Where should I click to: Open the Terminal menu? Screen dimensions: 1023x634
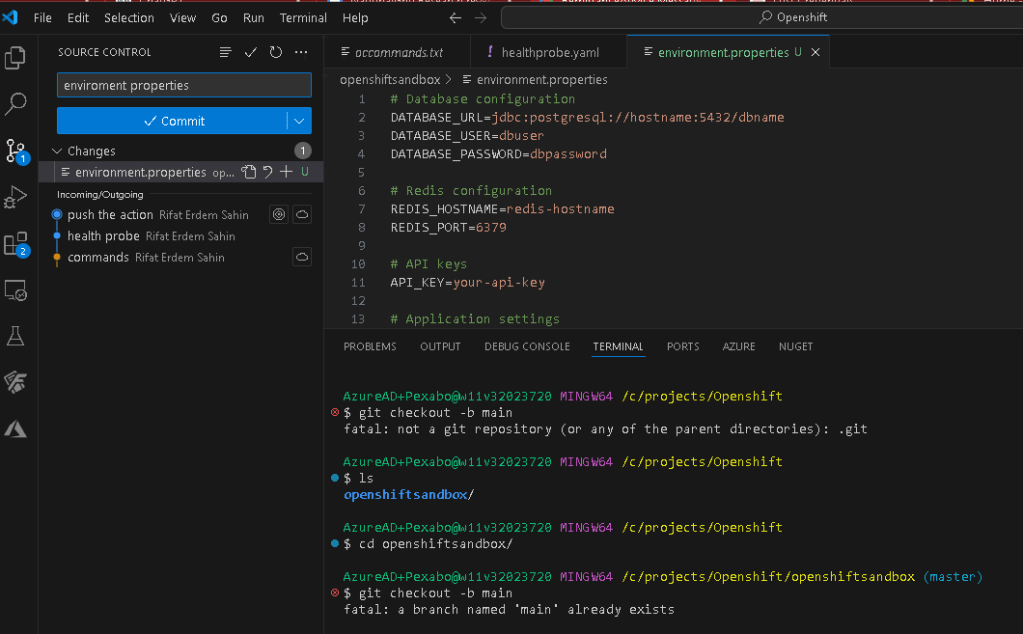(303, 18)
